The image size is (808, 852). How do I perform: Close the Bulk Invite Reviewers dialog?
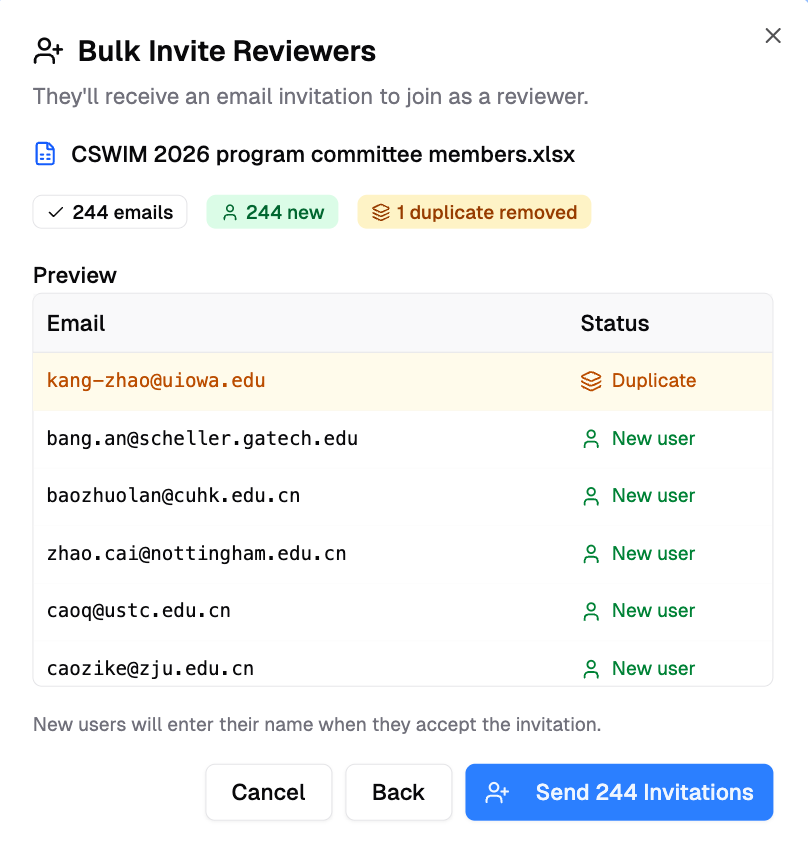pos(773,36)
